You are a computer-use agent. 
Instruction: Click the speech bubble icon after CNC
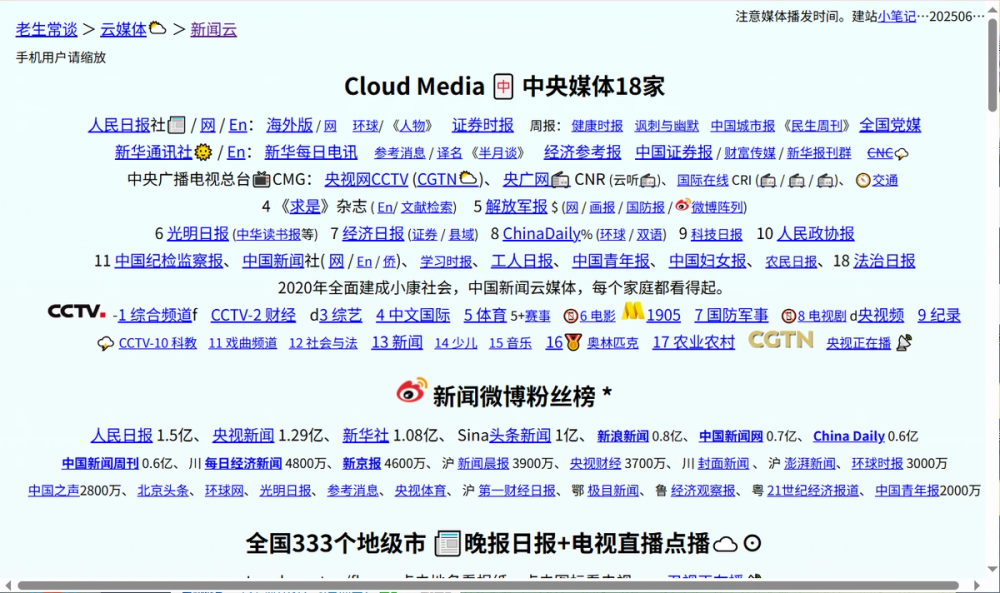pos(901,154)
